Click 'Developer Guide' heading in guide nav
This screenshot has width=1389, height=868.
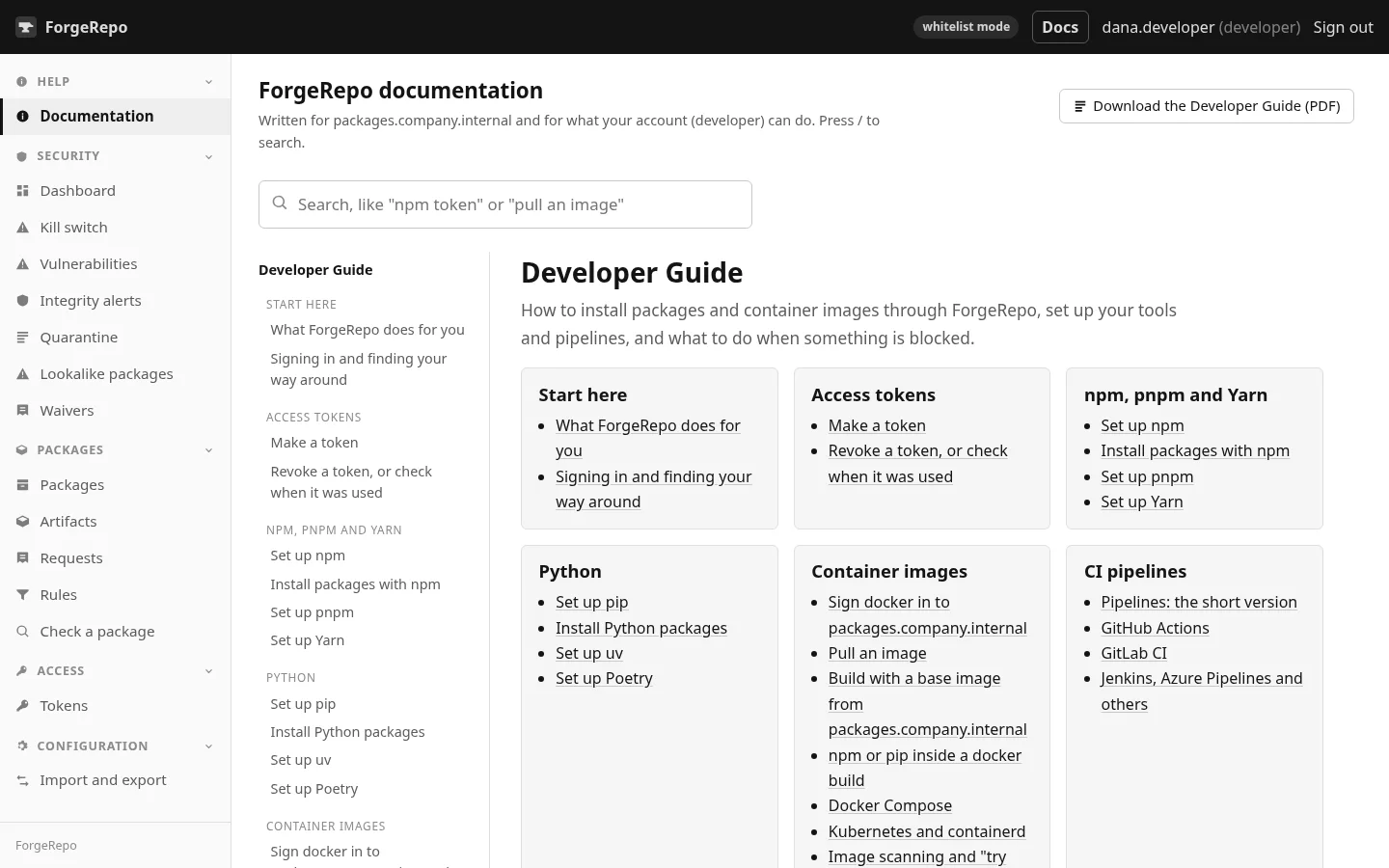coord(315,270)
